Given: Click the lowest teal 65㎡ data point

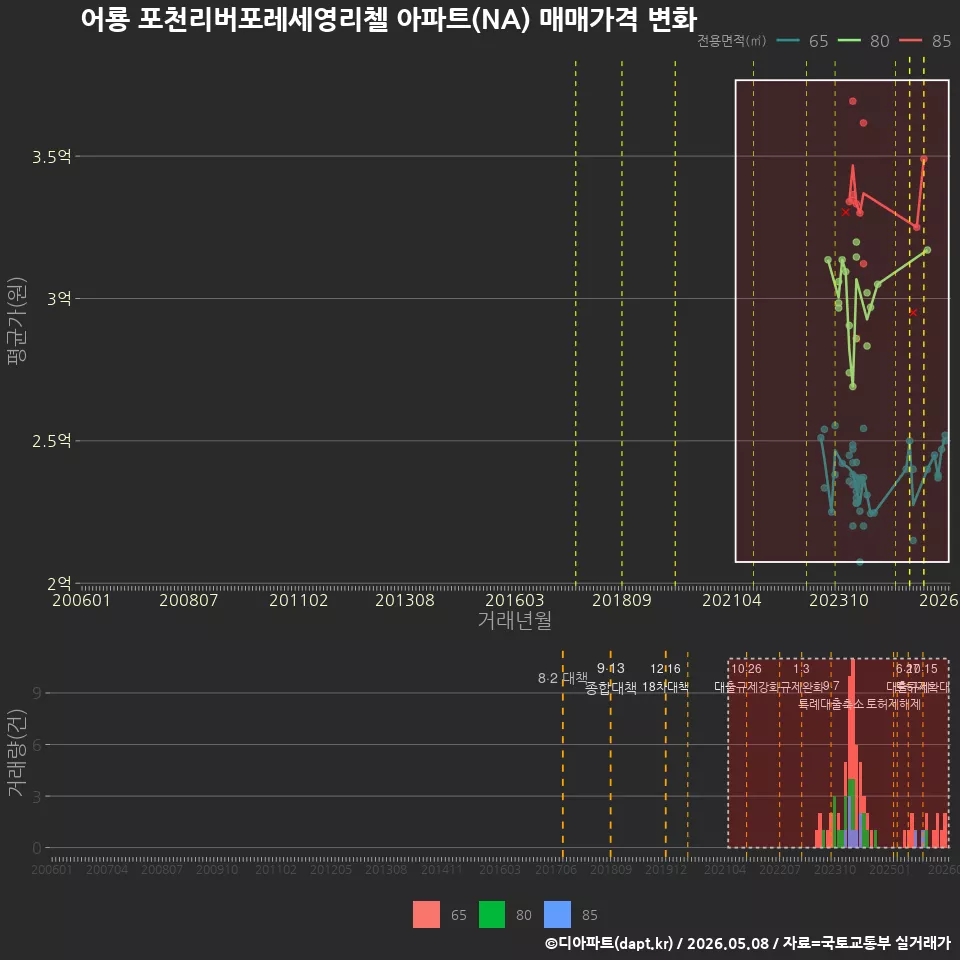Looking at the screenshot, I should (860, 561).
